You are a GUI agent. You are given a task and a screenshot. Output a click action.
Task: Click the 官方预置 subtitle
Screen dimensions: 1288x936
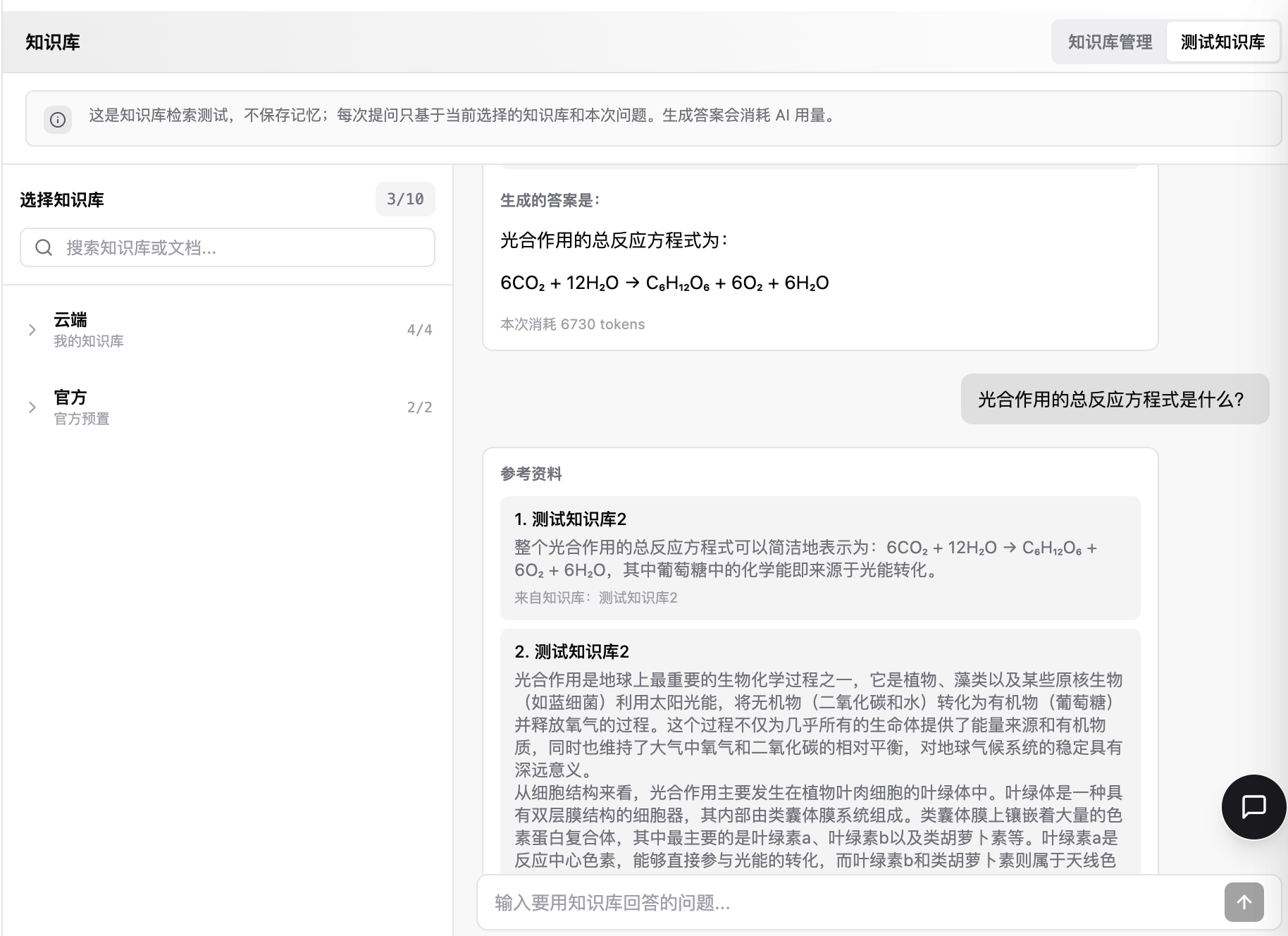[x=82, y=419]
